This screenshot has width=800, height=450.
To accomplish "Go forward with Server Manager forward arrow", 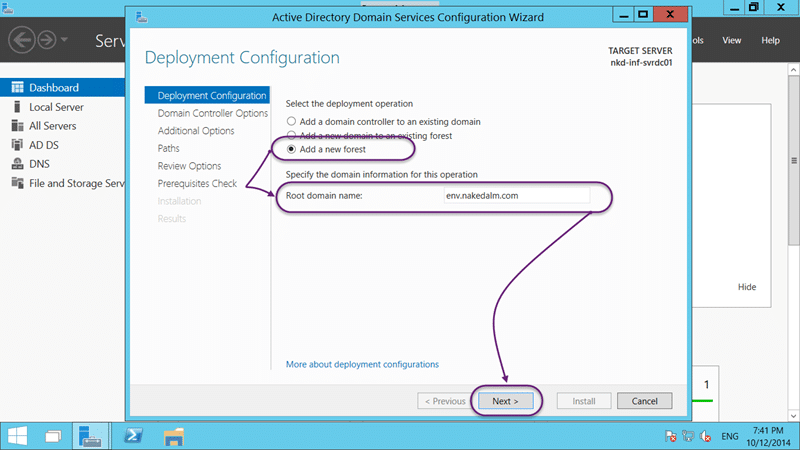I will [x=47, y=40].
